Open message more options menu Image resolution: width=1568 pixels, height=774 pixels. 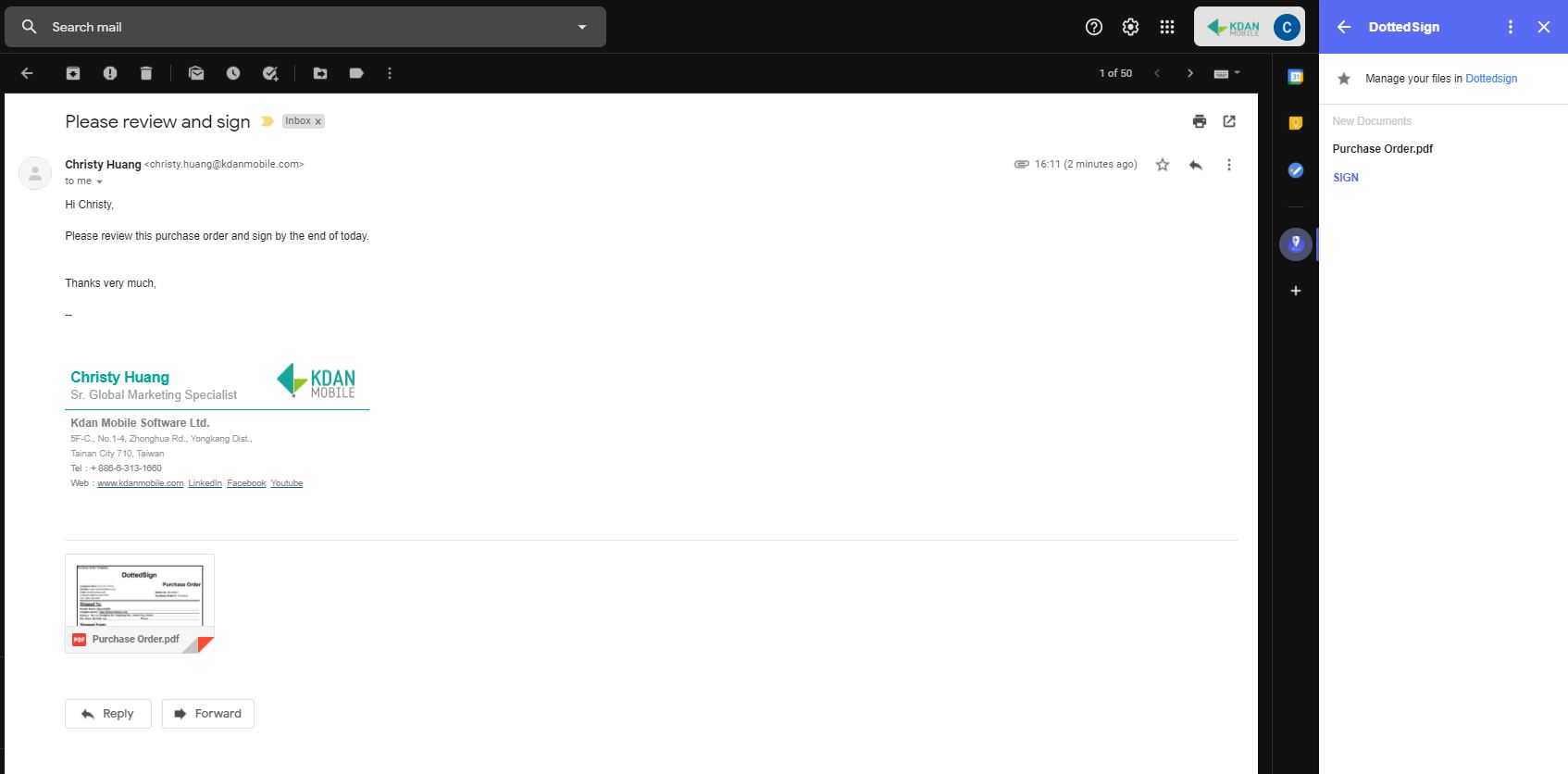tap(1229, 165)
